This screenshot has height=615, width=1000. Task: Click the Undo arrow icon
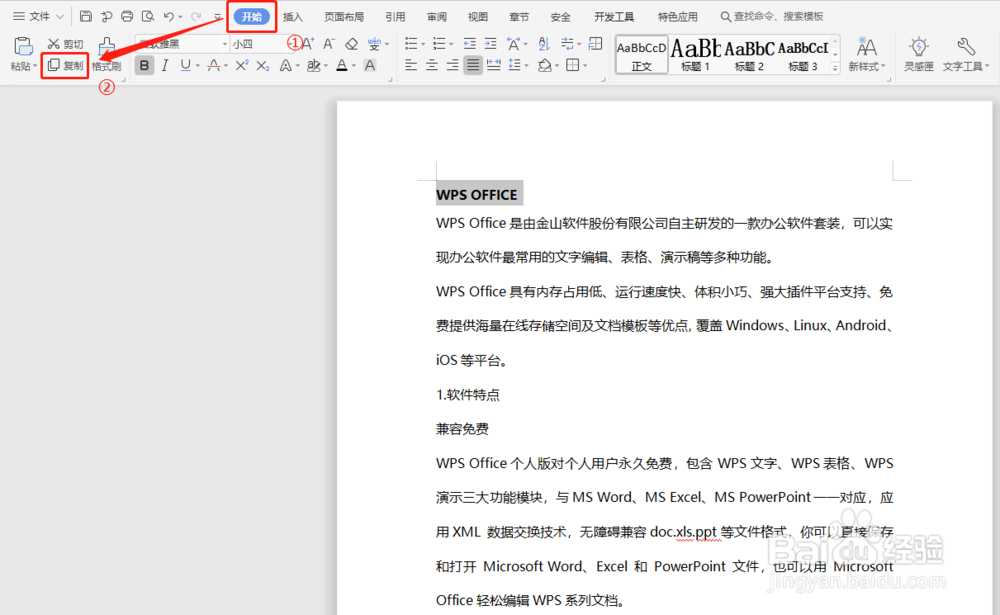click(168, 17)
